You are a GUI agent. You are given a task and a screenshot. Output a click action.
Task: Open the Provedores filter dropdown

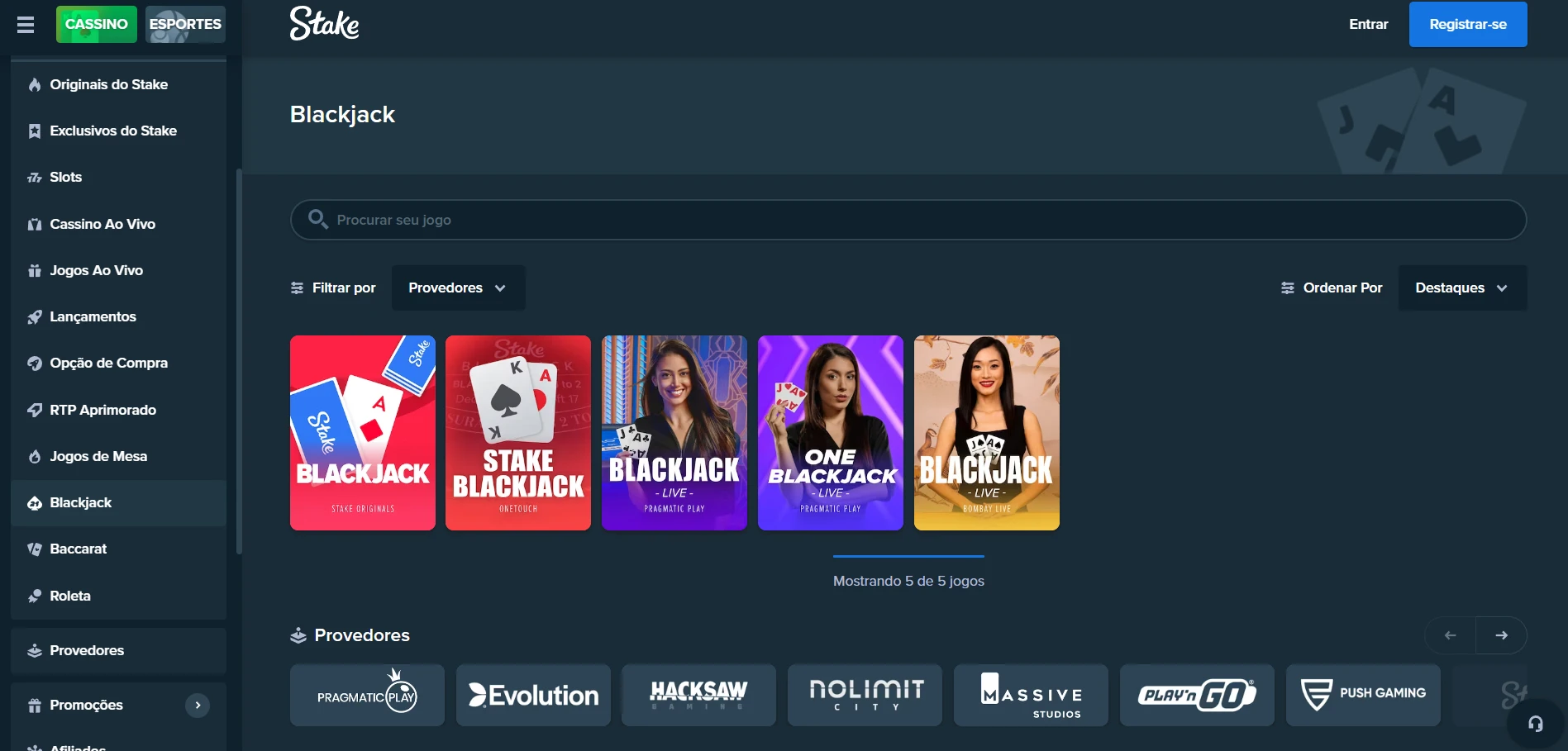pos(458,288)
